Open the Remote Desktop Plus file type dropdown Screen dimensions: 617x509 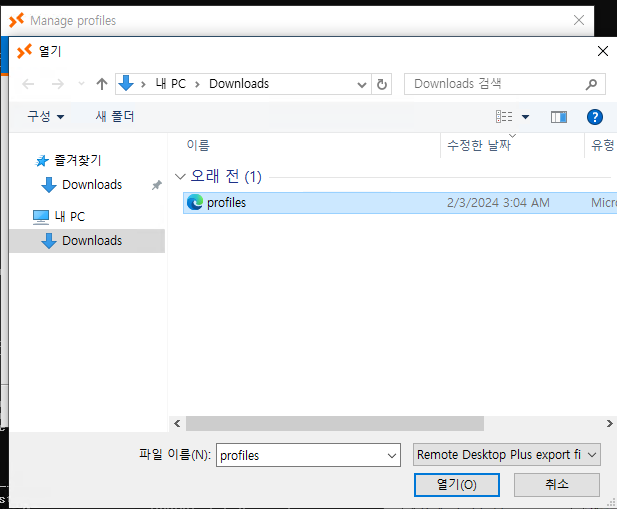click(507, 455)
